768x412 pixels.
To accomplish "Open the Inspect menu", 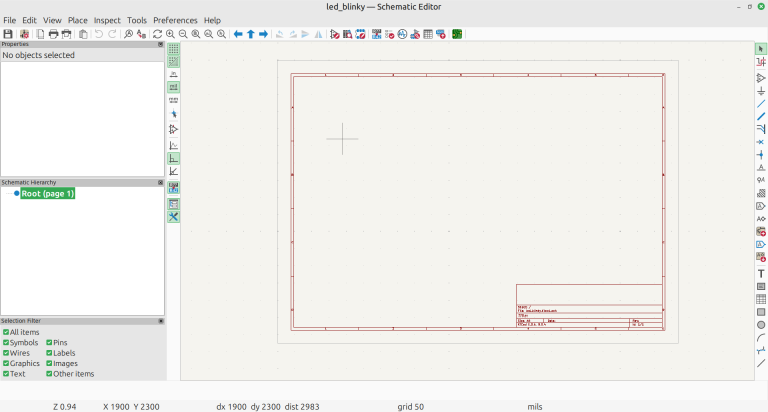I will [107, 20].
